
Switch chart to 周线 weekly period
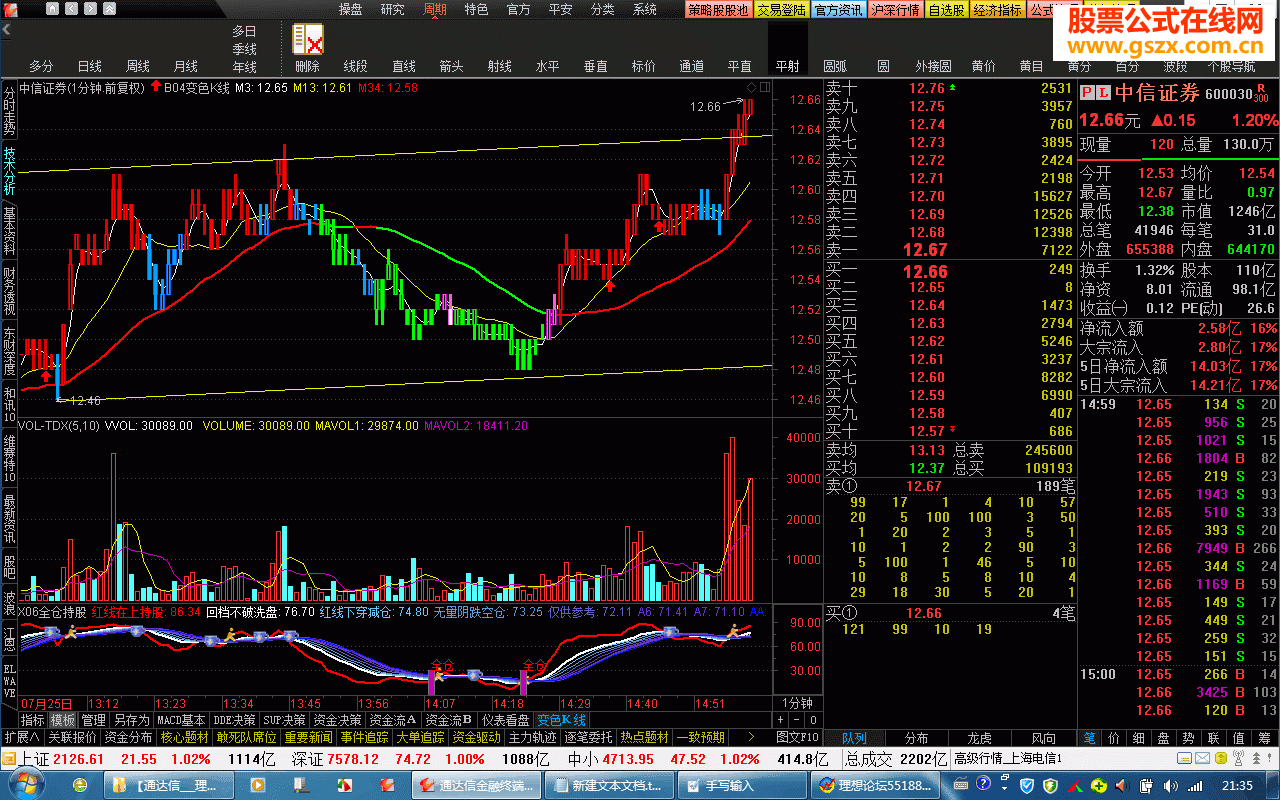pos(137,66)
